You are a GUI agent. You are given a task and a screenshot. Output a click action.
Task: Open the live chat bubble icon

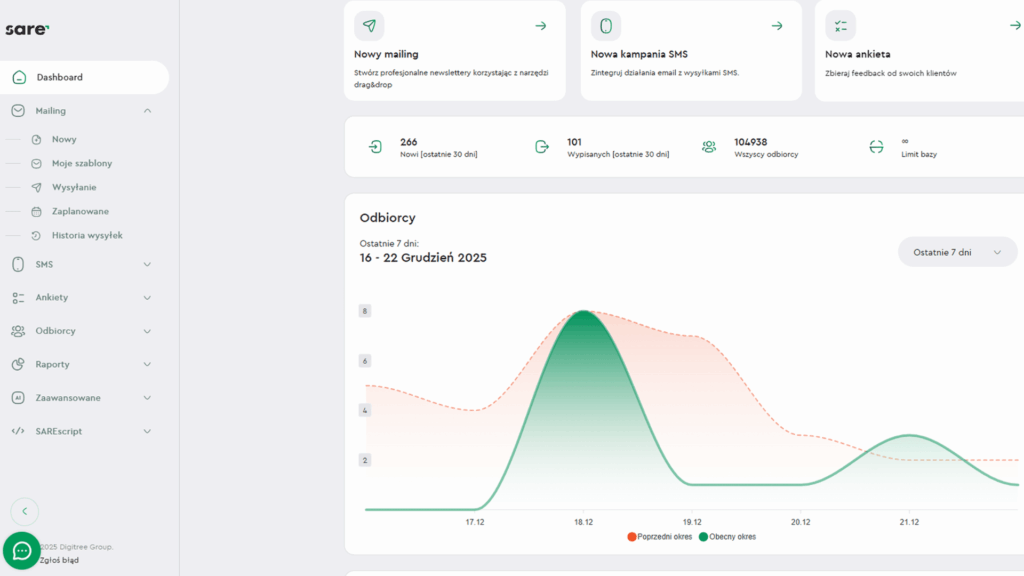point(22,550)
